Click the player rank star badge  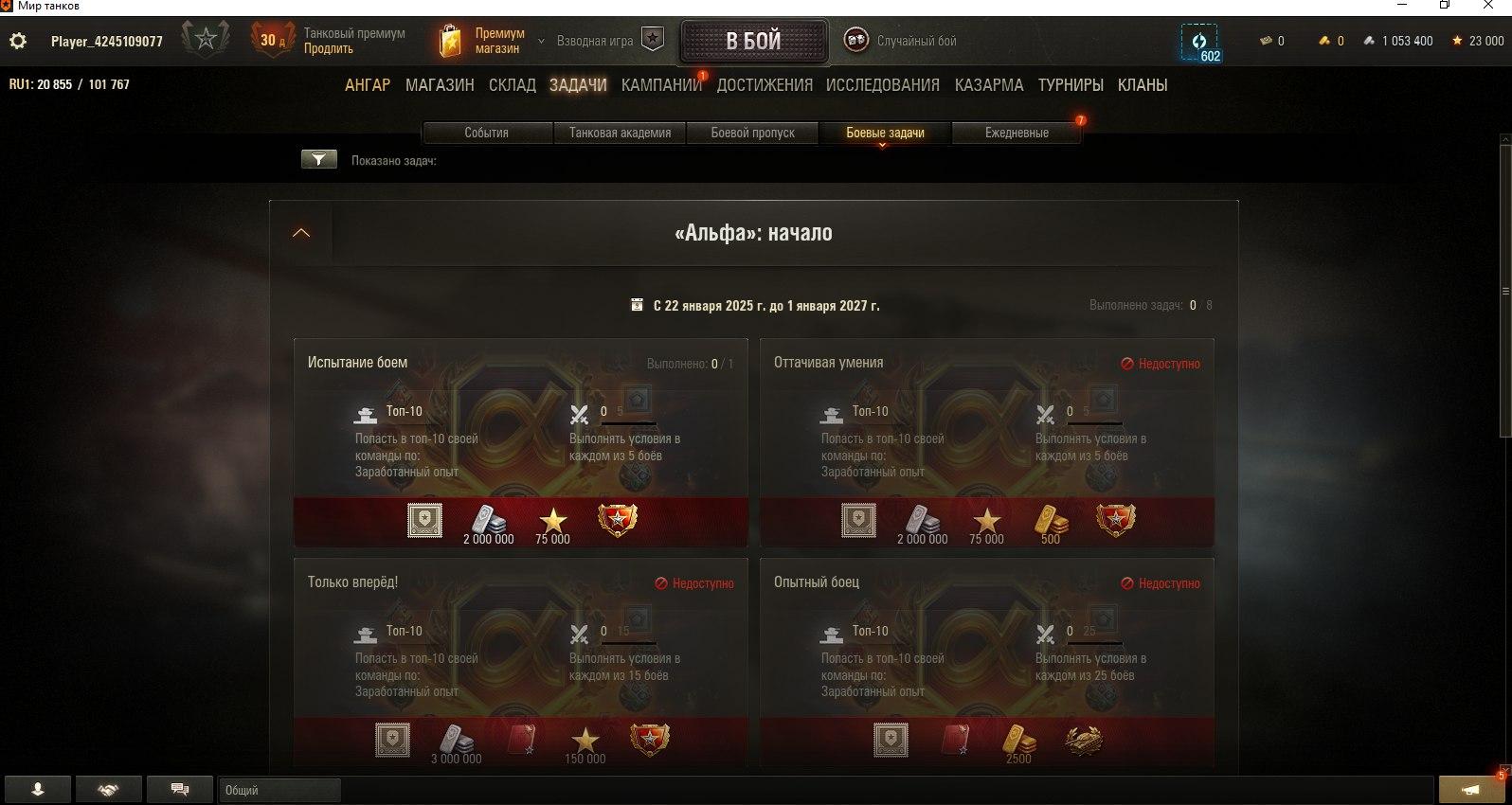[x=205, y=40]
